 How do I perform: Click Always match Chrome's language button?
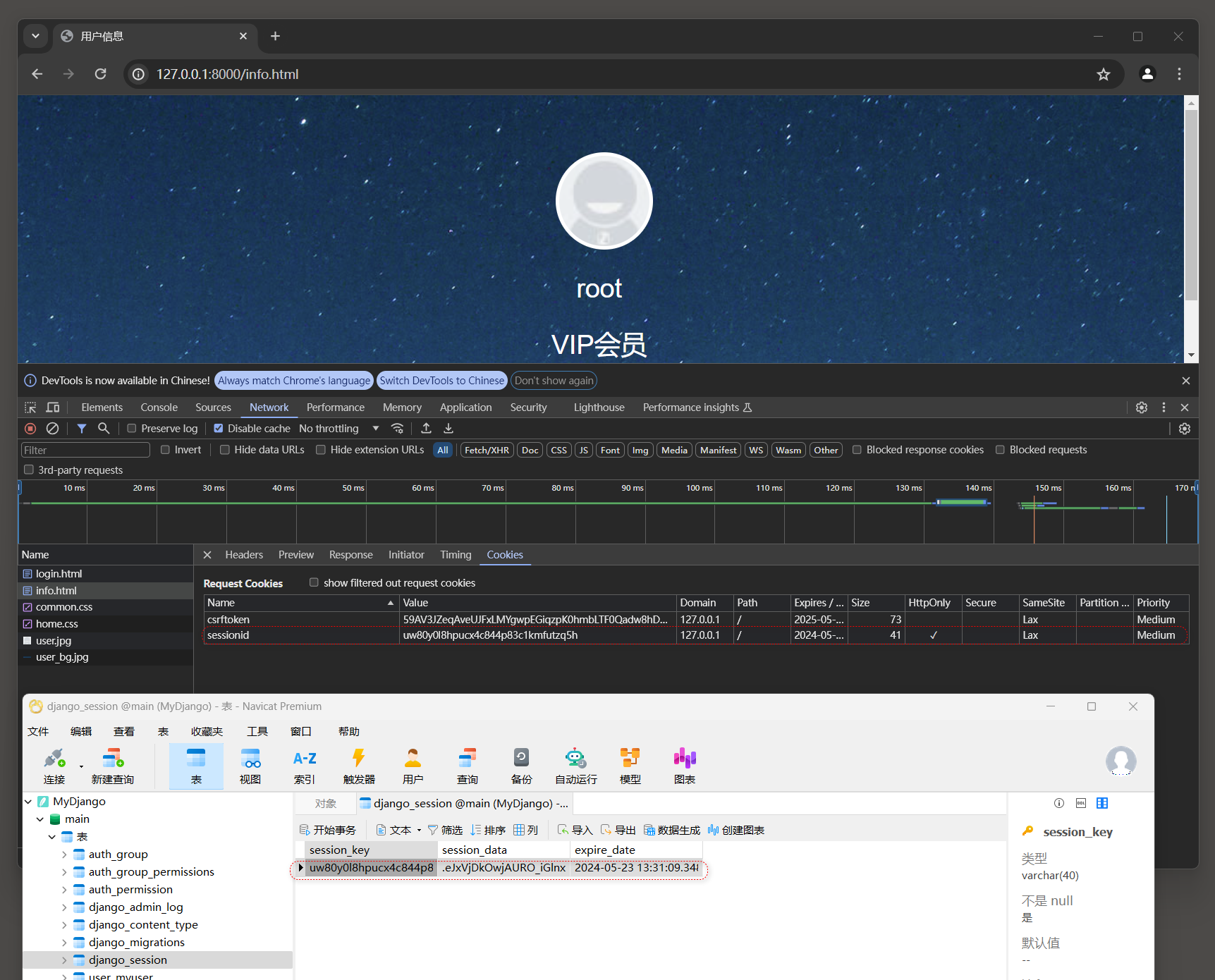click(x=294, y=381)
